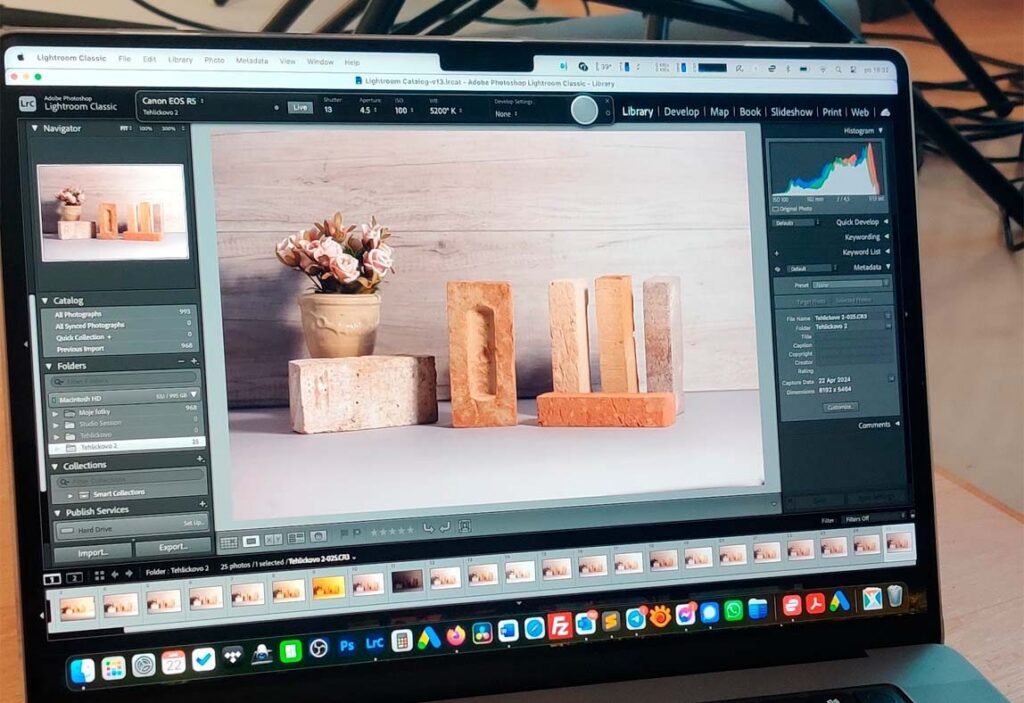Open the Book module

pos(750,112)
